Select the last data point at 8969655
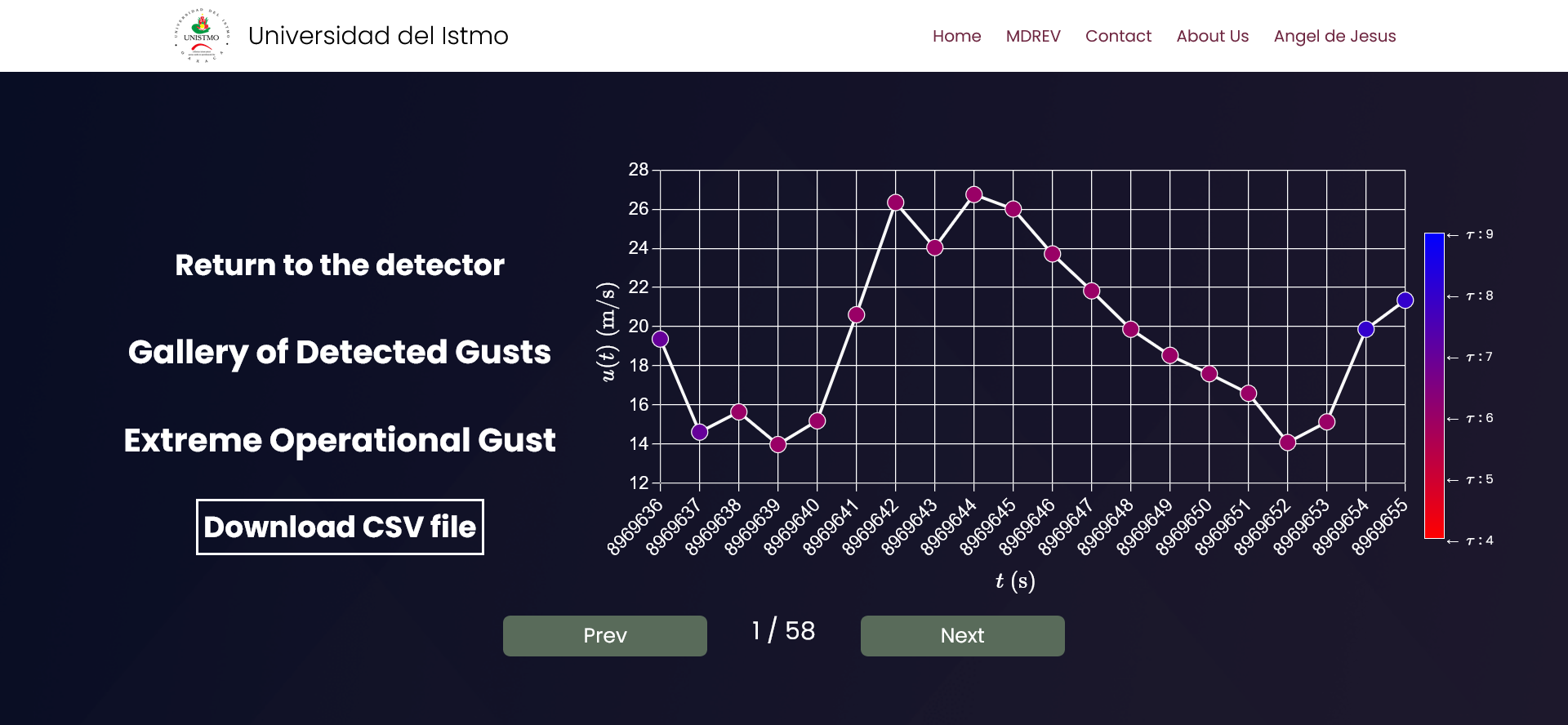Screen dimensions: 1568x725 tap(1405, 300)
